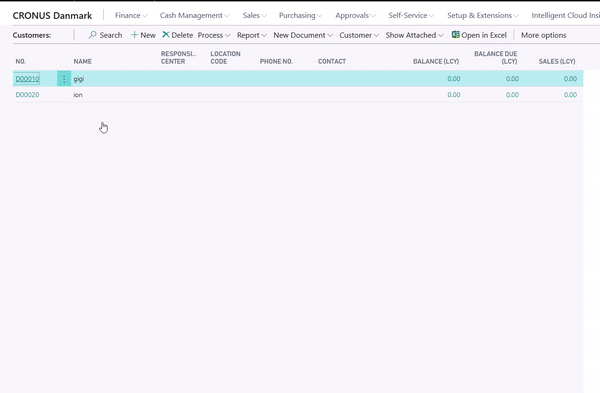Click the Excel icon beside Open in Excel
Screen dimensions: 600x393
[x=455, y=34]
